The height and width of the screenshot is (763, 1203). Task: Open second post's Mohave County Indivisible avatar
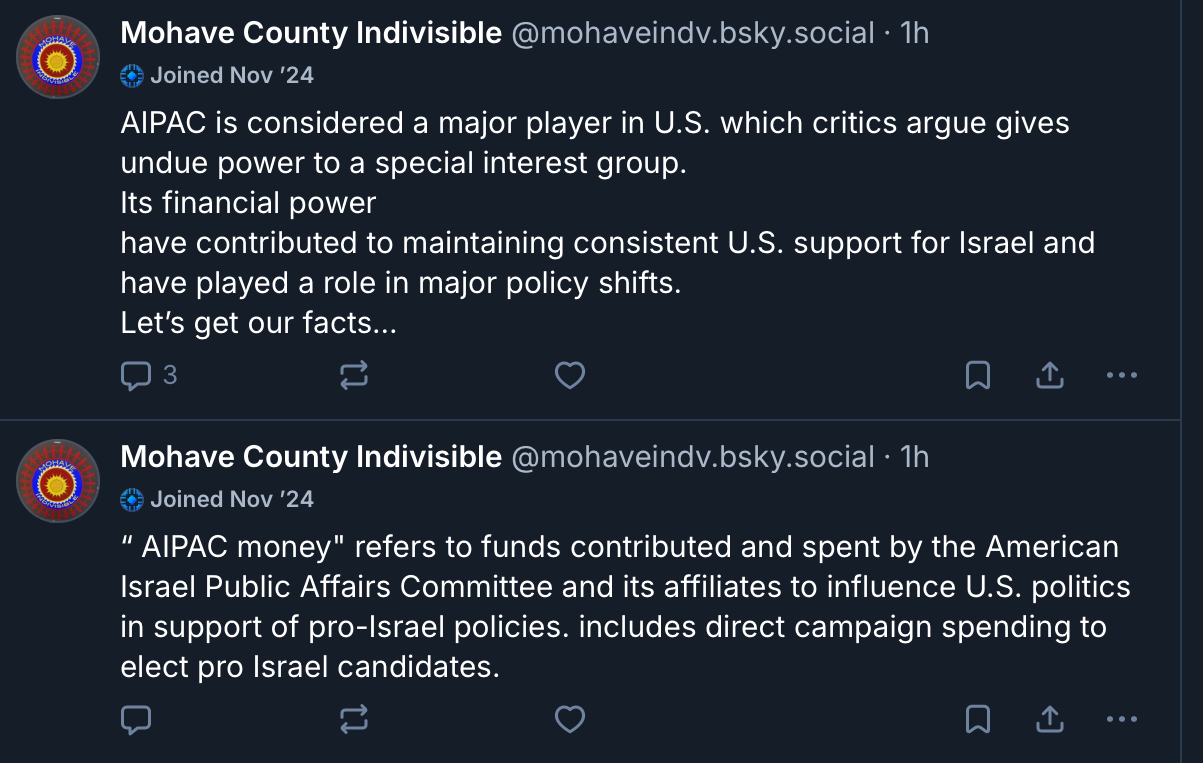tap(58, 481)
